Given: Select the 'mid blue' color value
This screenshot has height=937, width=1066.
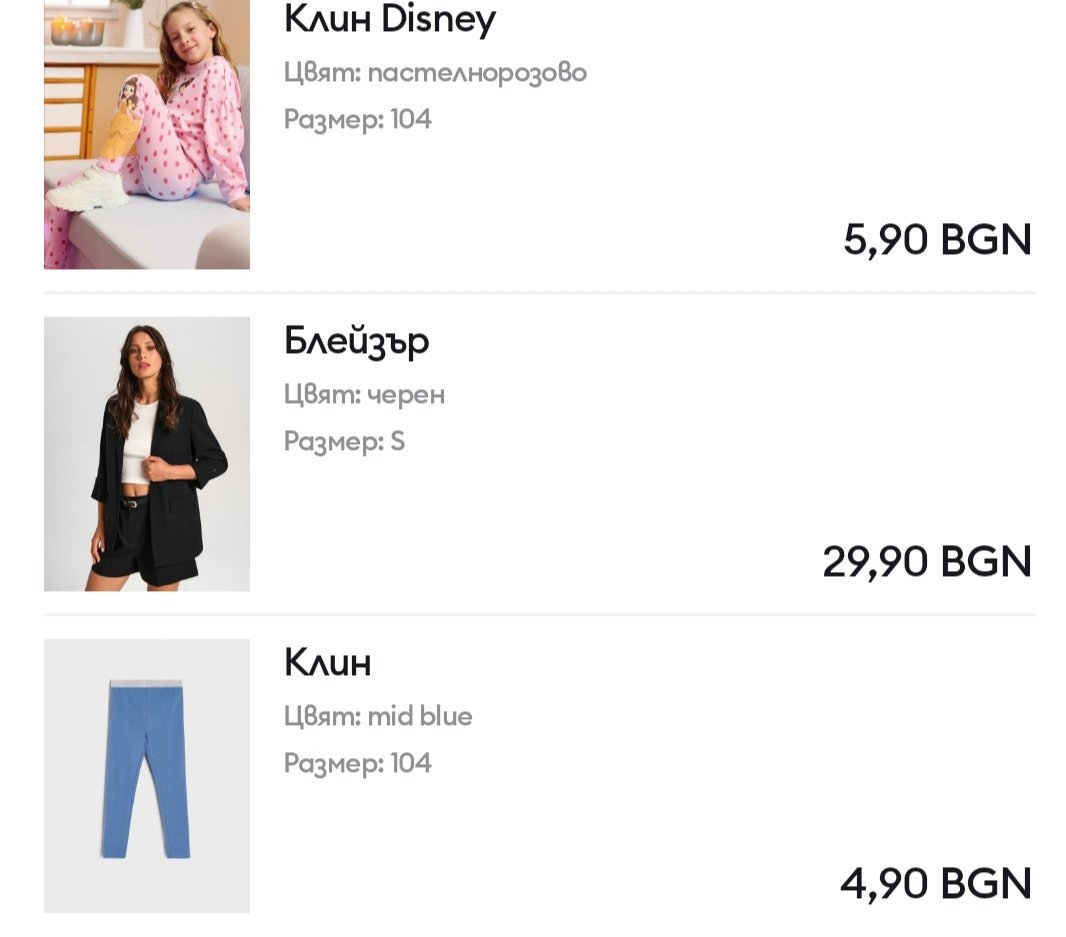Looking at the screenshot, I should point(420,717).
